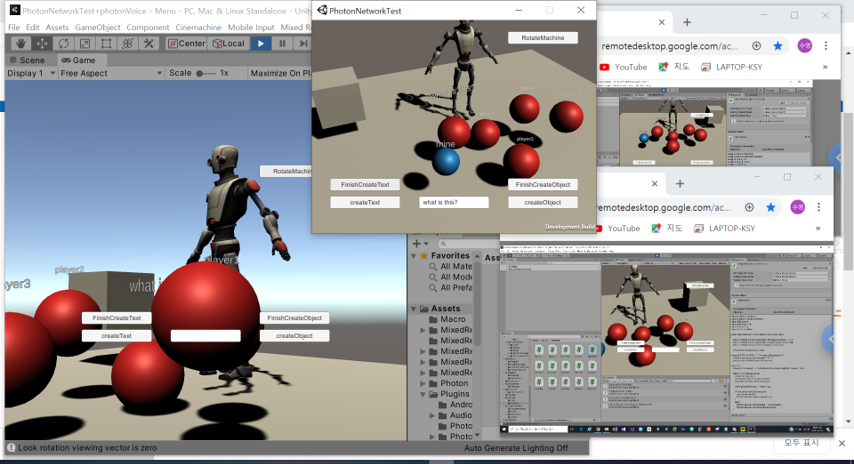Show more bookmarks in front Chrome window
Viewport: 854px width, 464px height.
point(818,228)
